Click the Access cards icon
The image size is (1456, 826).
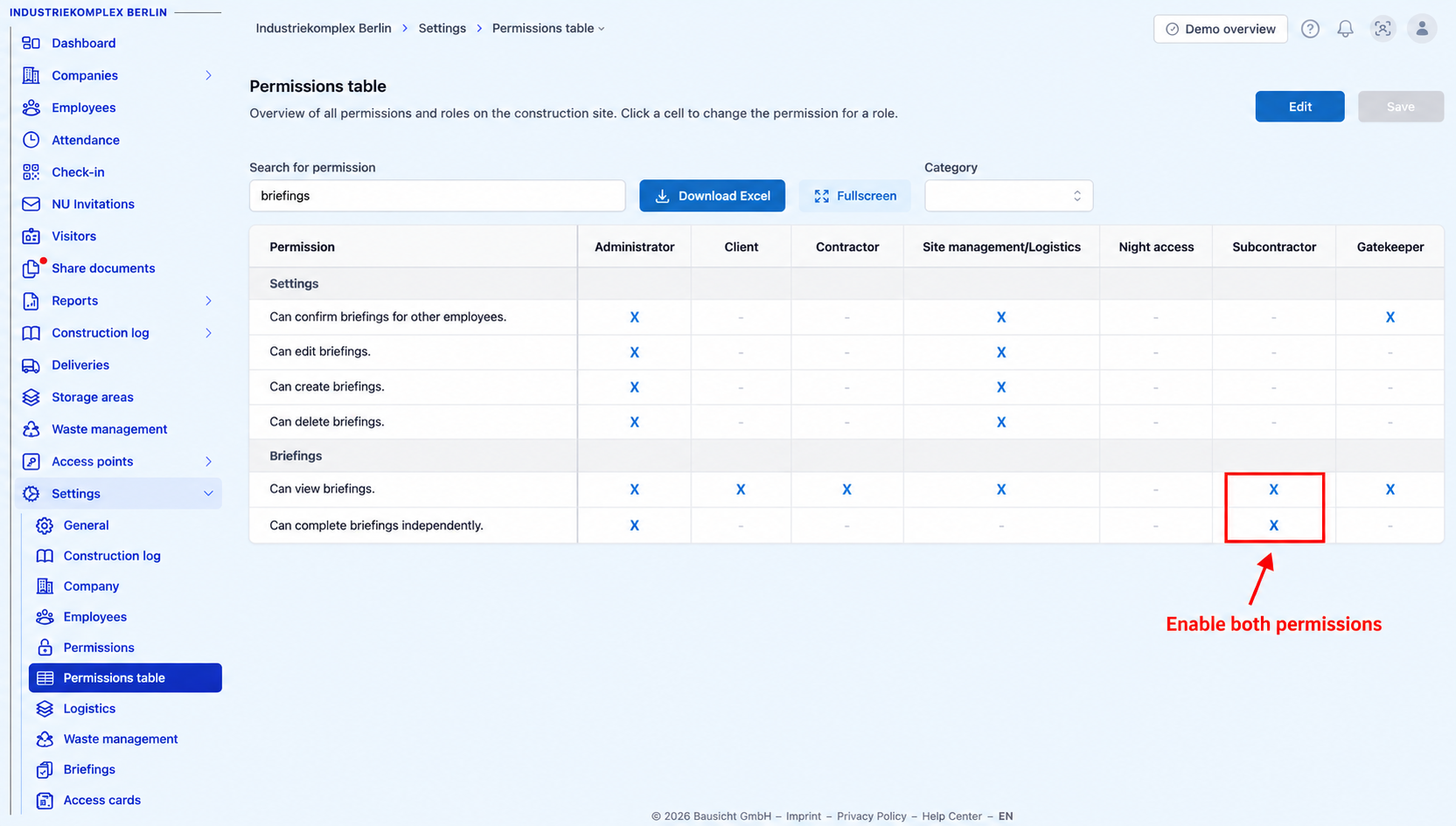click(x=45, y=800)
